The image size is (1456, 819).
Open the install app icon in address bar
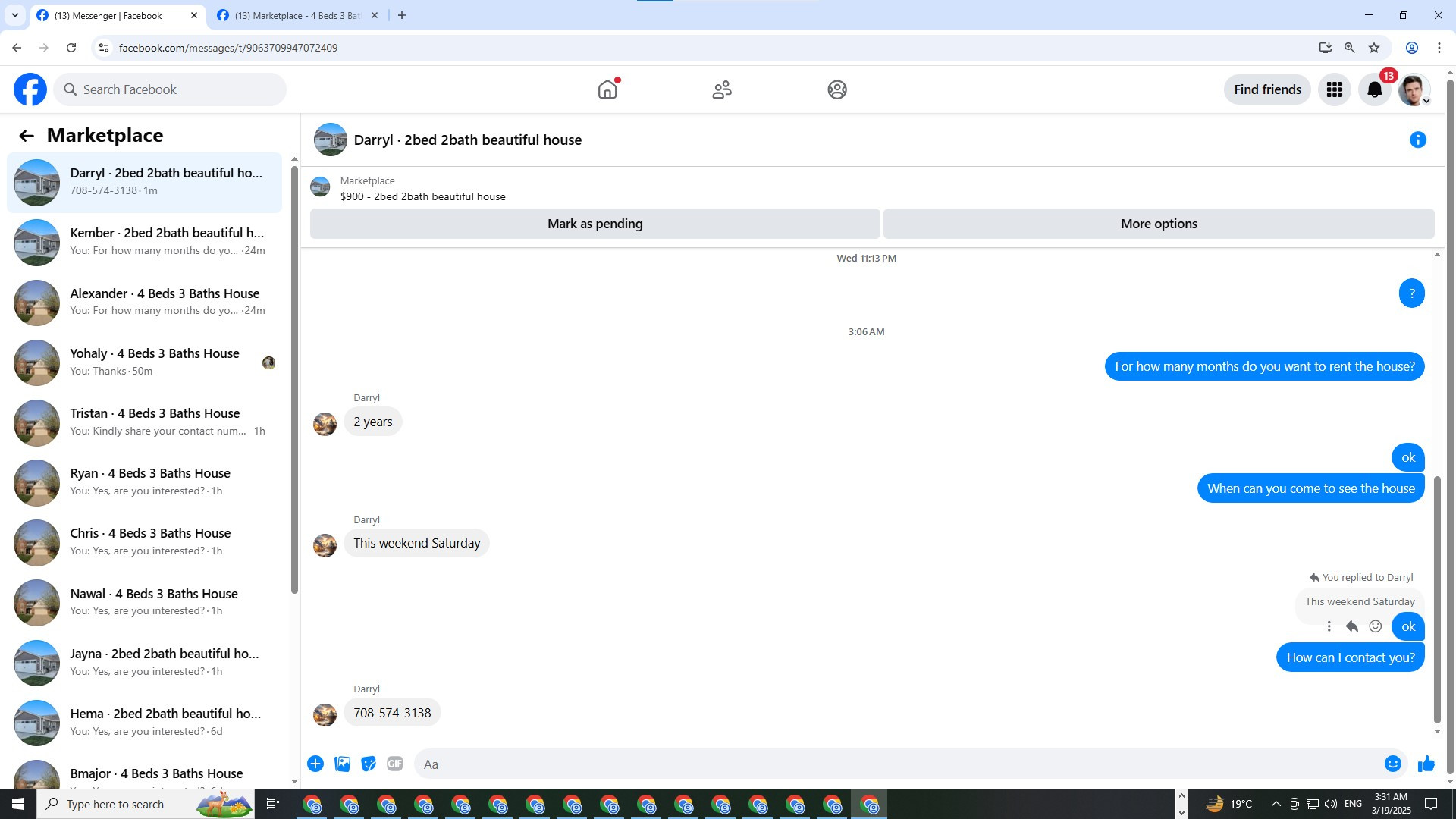[x=1326, y=48]
